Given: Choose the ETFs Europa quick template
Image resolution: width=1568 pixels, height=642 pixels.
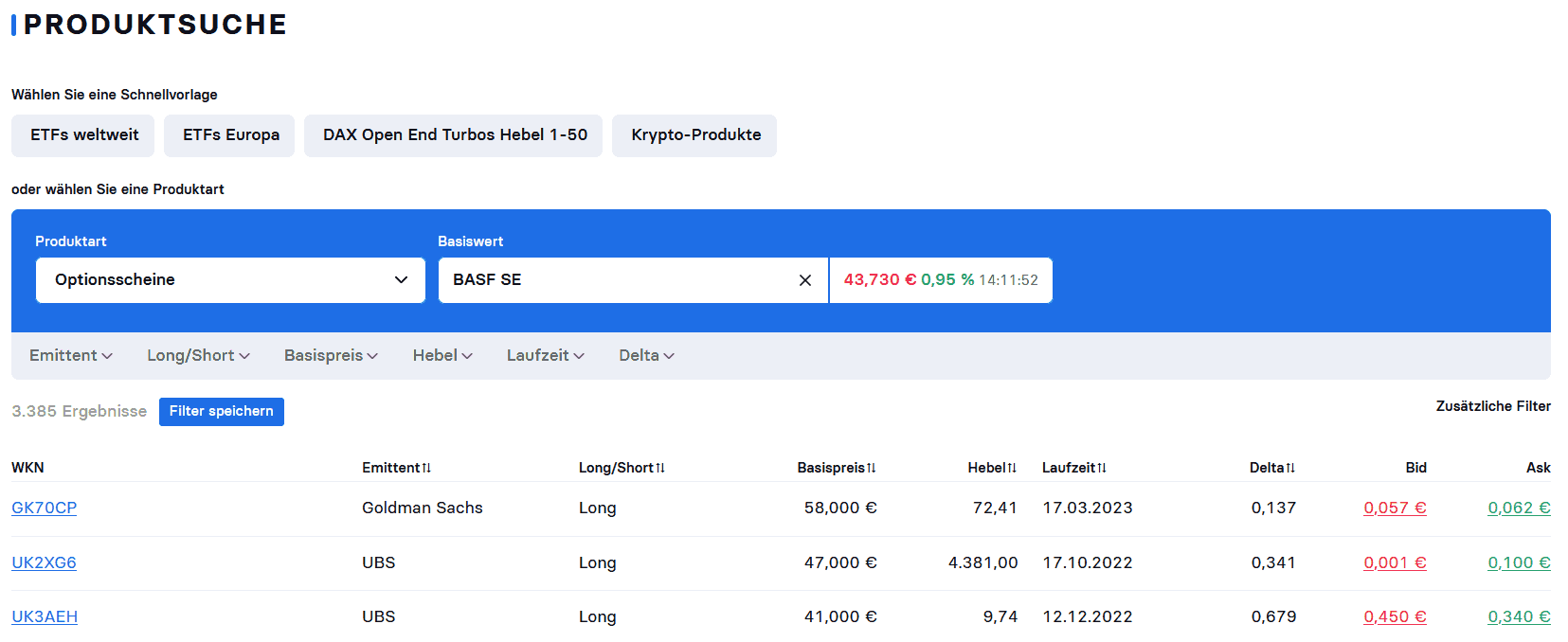Looking at the screenshot, I should tap(229, 135).
